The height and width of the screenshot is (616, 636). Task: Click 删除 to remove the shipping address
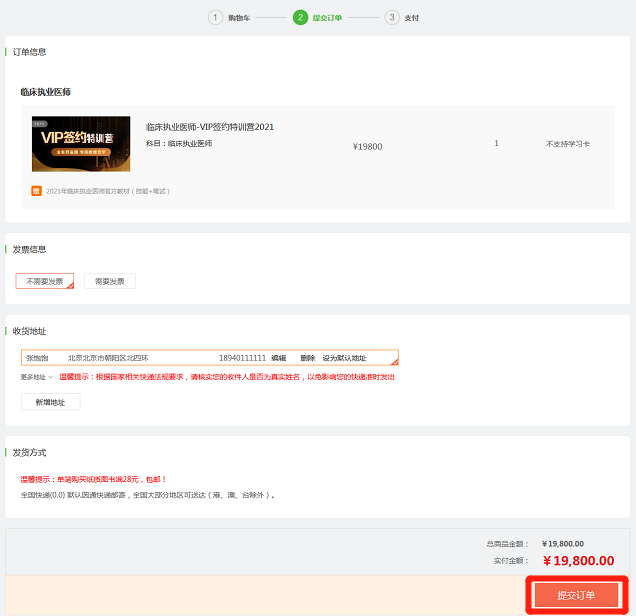click(x=307, y=358)
